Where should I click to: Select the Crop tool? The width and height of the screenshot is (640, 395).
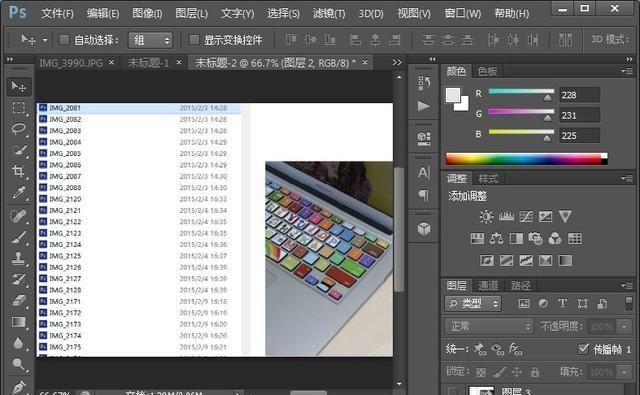coord(19,171)
